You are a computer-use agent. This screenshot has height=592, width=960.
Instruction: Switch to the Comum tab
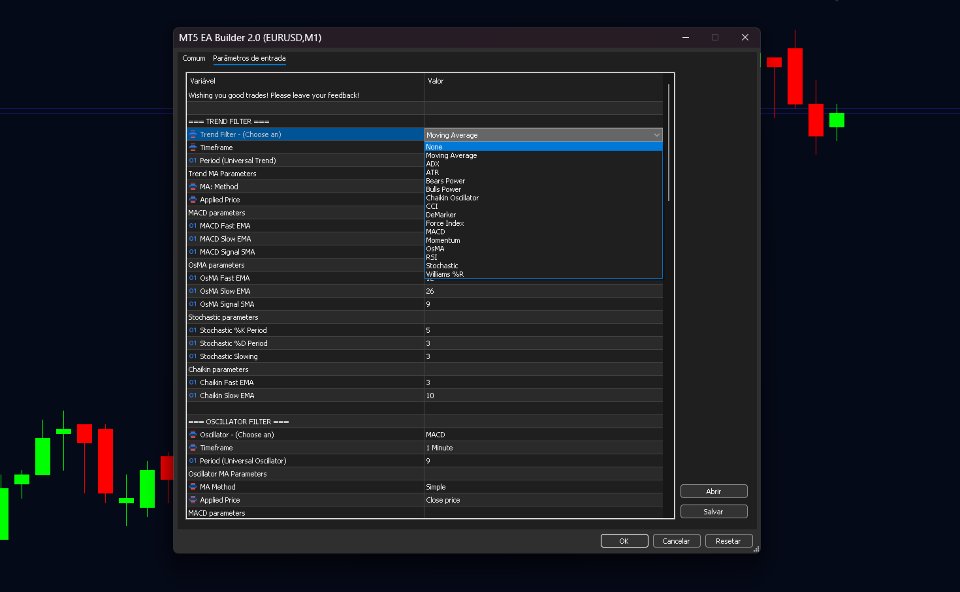[x=193, y=58]
